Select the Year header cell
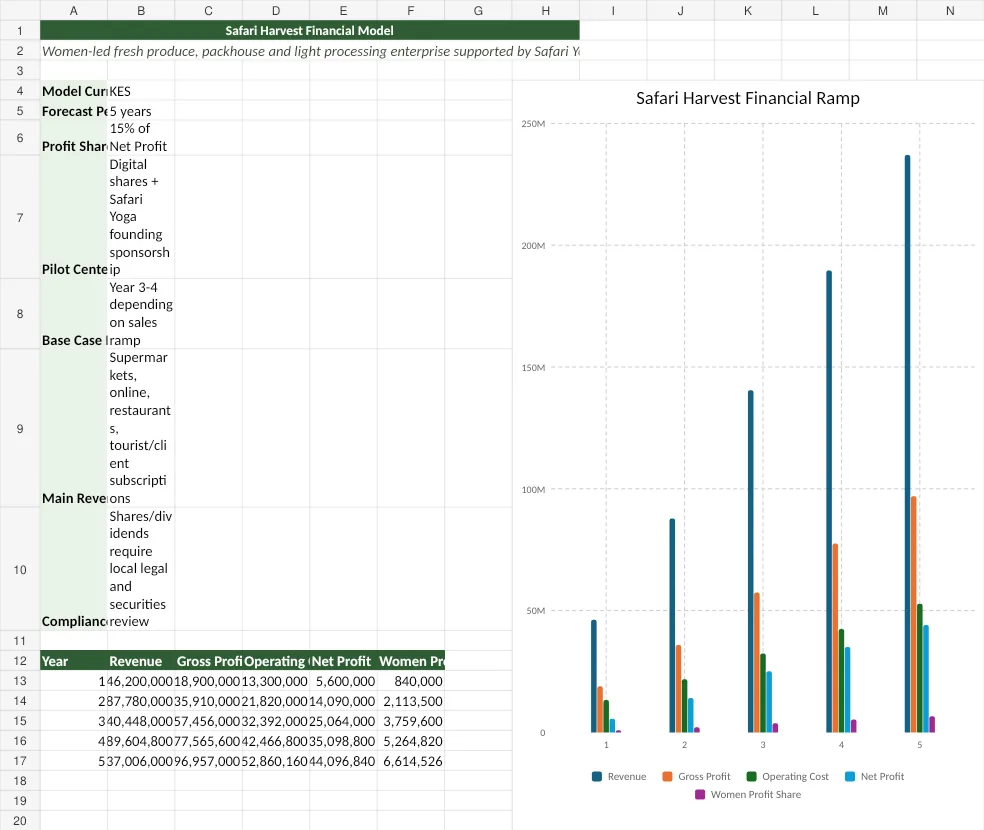Screen dimensions: 984x830 click(x=73, y=661)
